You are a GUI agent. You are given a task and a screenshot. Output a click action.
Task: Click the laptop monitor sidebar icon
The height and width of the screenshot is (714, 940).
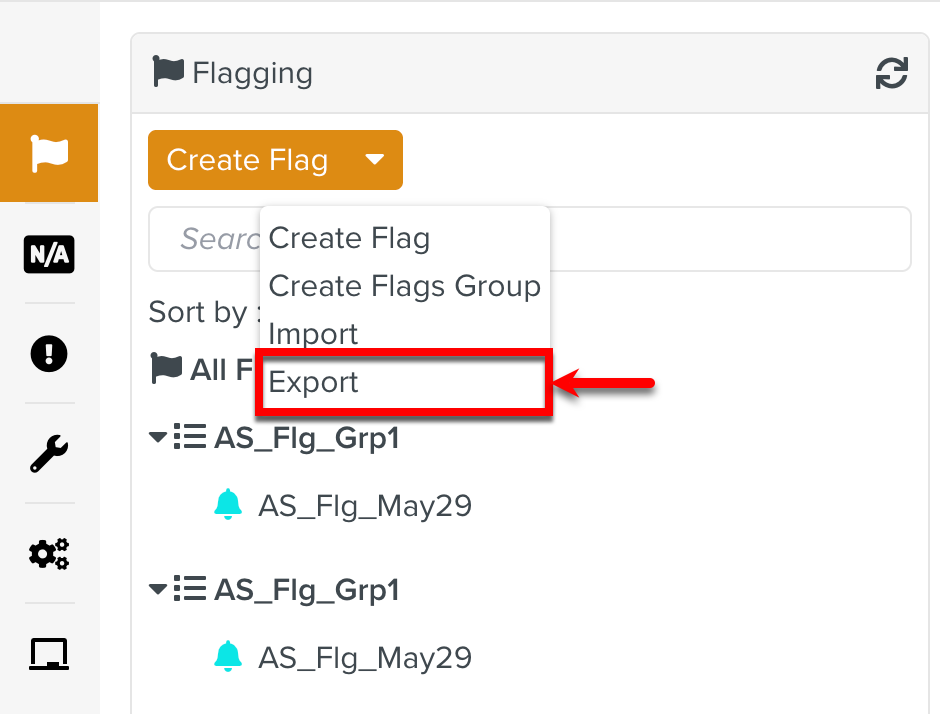tap(49, 653)
